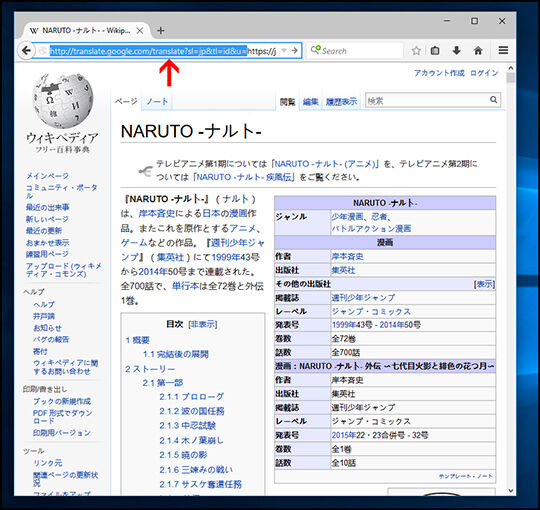Jump to section 2.1.2 波の国任務

pyautogui.click(x=191, y=411)
